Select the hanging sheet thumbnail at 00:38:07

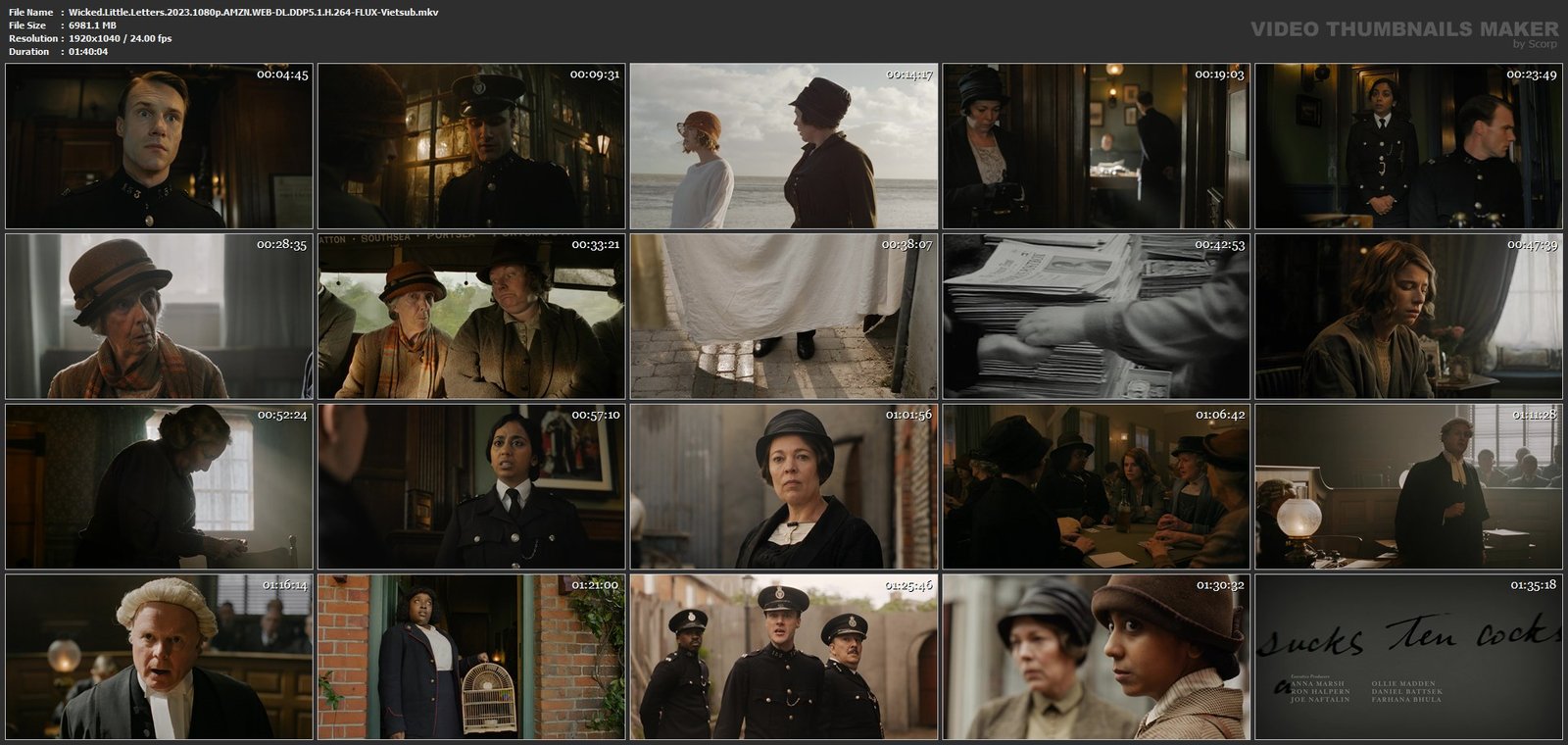point(784,316)
